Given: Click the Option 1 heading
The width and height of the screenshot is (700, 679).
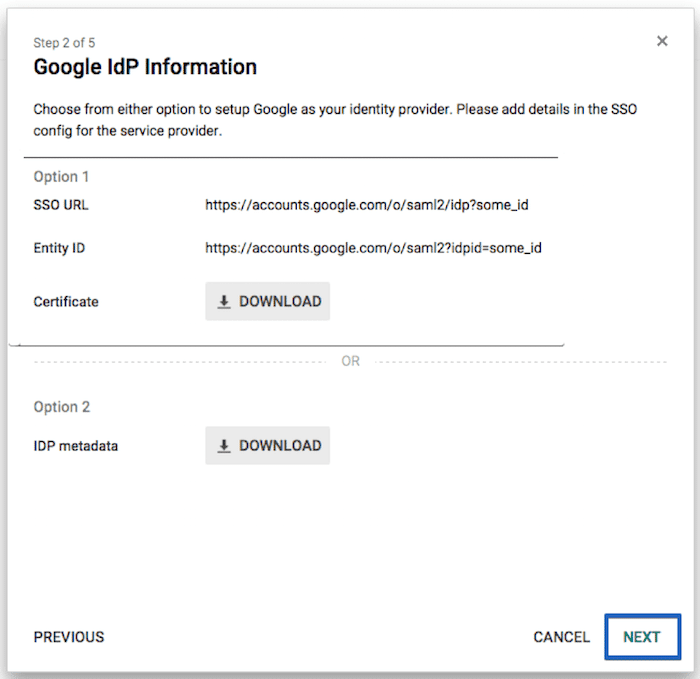Looking at the screenshot, I should click(x=61, y=177).
